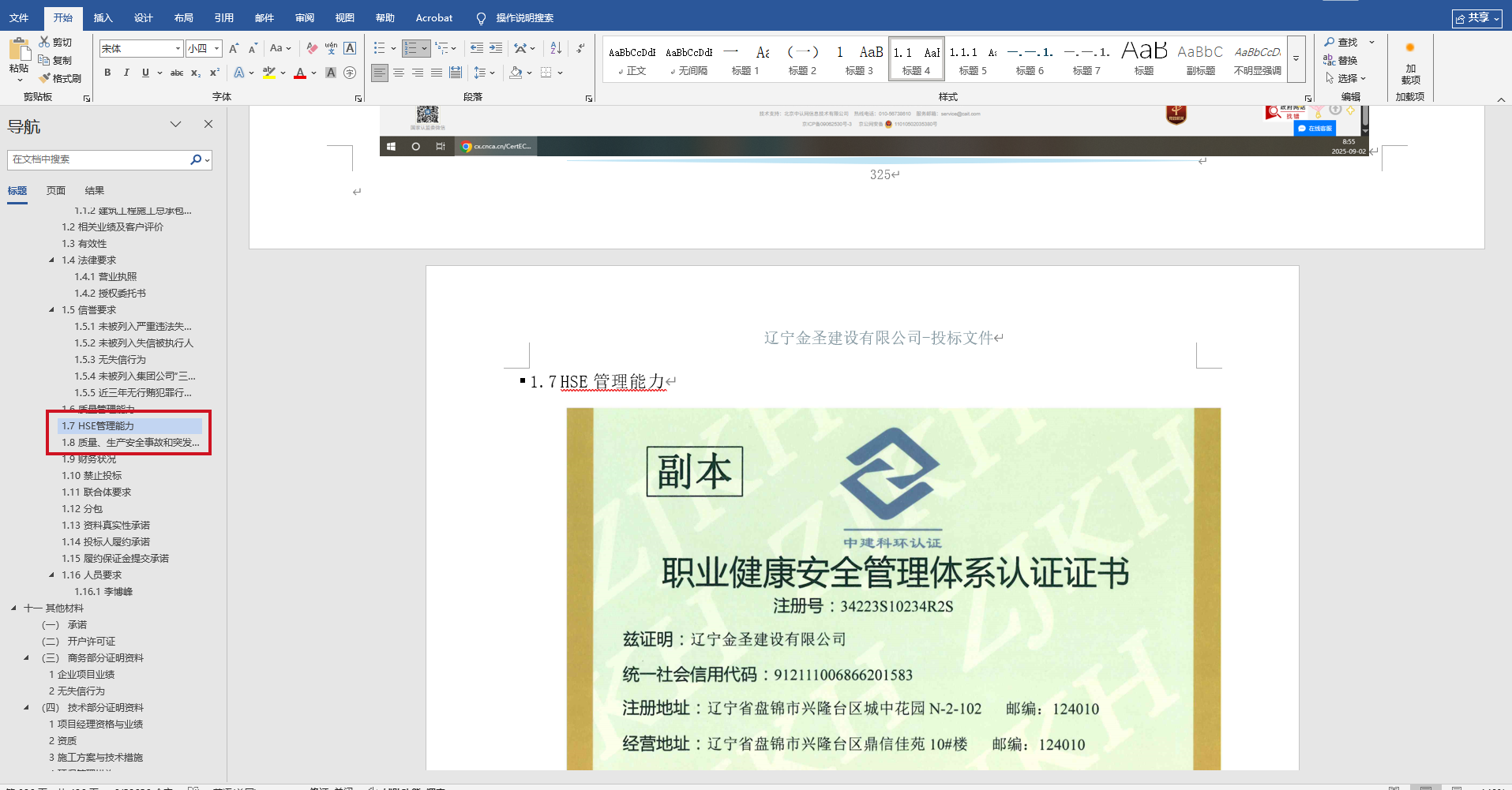
Task: Open the 文件 (File) menu
Action: pyautogui.click(x=19, y=17)
